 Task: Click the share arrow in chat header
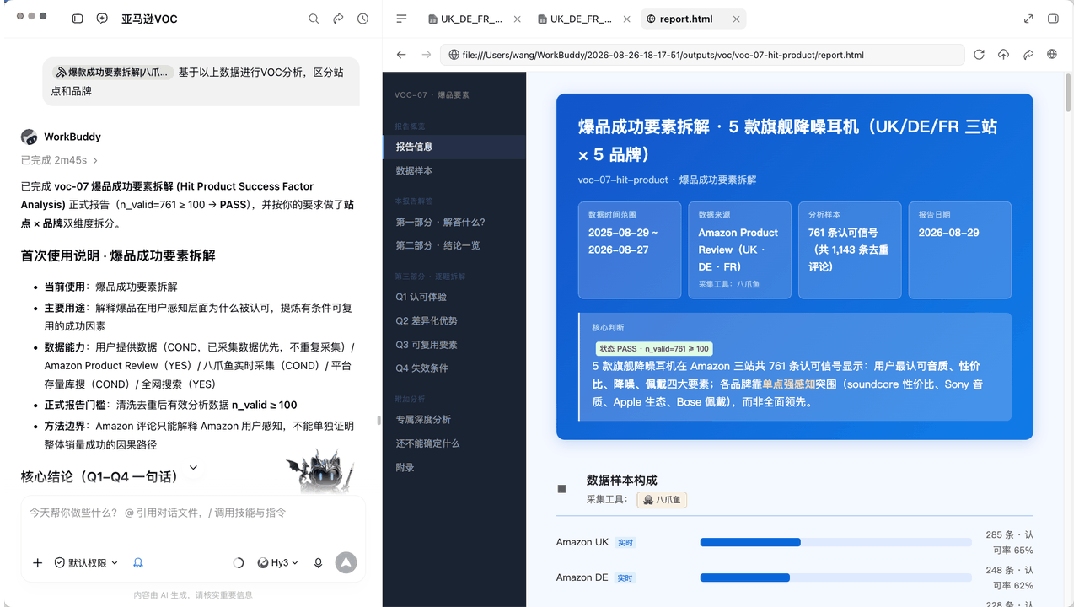coord(338,19)
